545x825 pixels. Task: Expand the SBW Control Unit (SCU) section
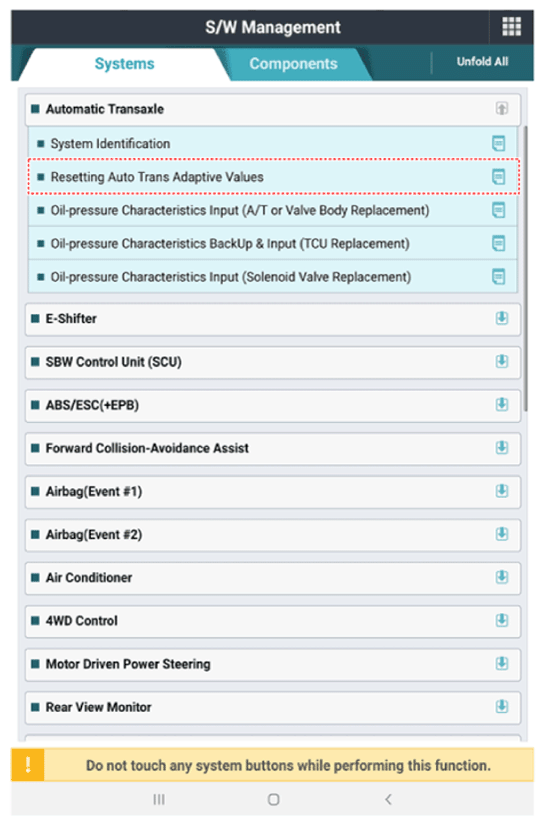[x=502, y=361]
